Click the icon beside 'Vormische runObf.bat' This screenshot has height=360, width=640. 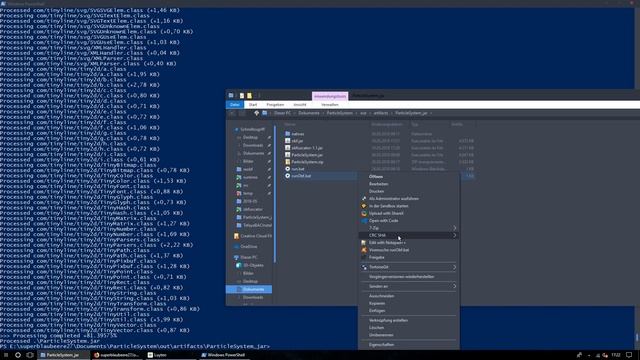coord(364,250)
